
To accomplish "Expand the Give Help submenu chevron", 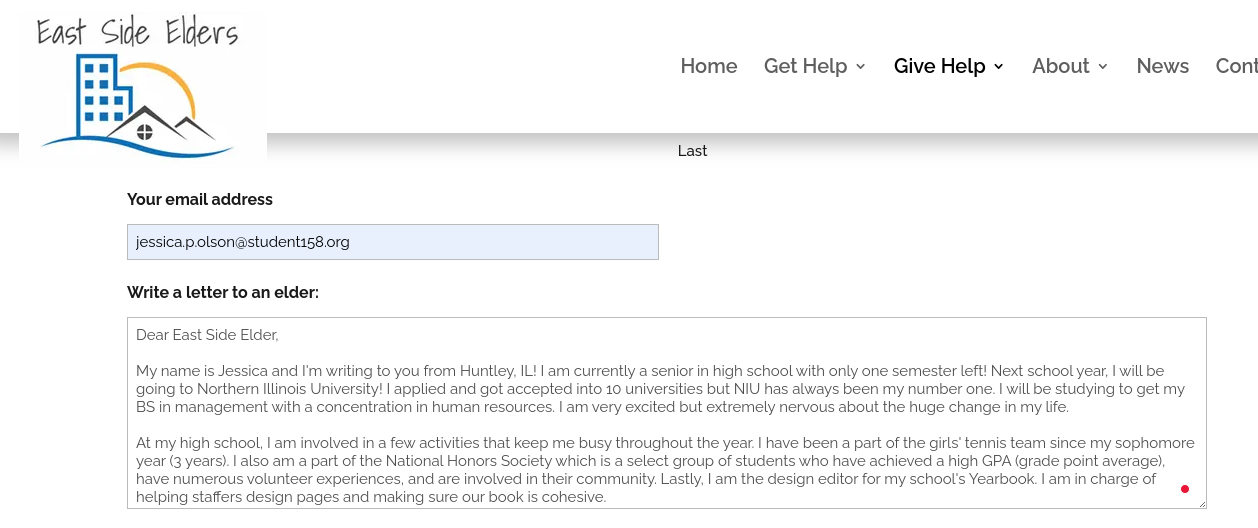I will click(x=998, y=67).
